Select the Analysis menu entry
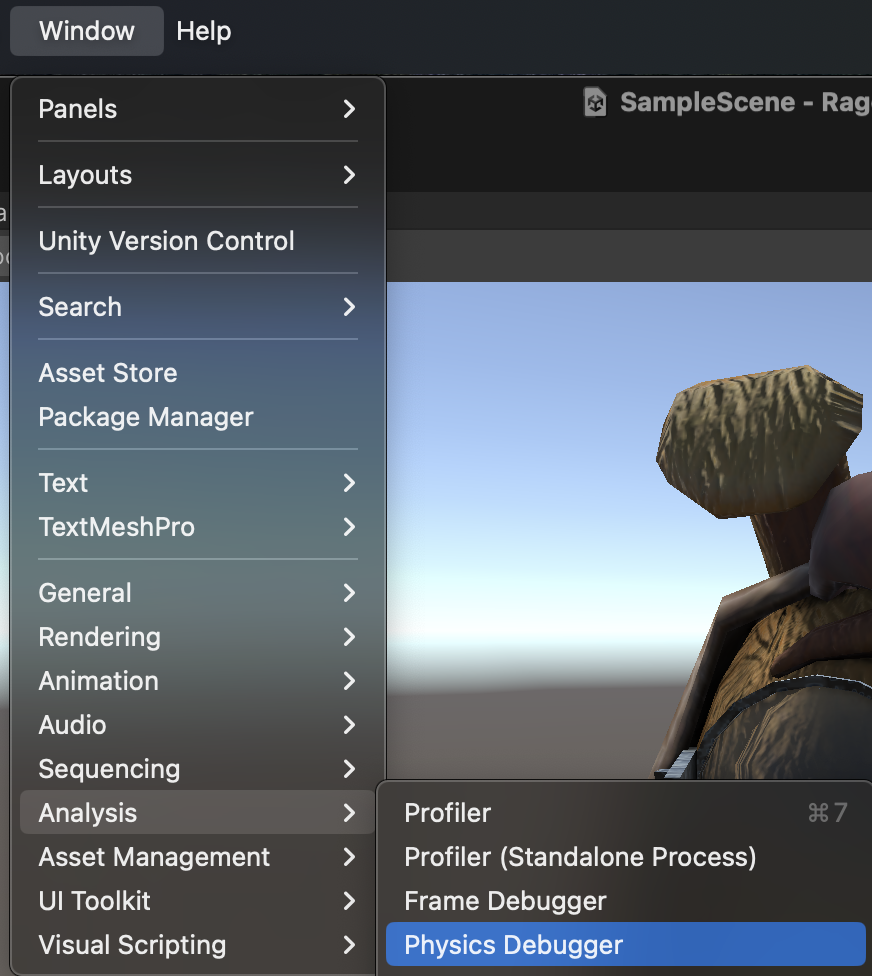Image resolution: width=872 pixels, height=976 pixels. 197,813
